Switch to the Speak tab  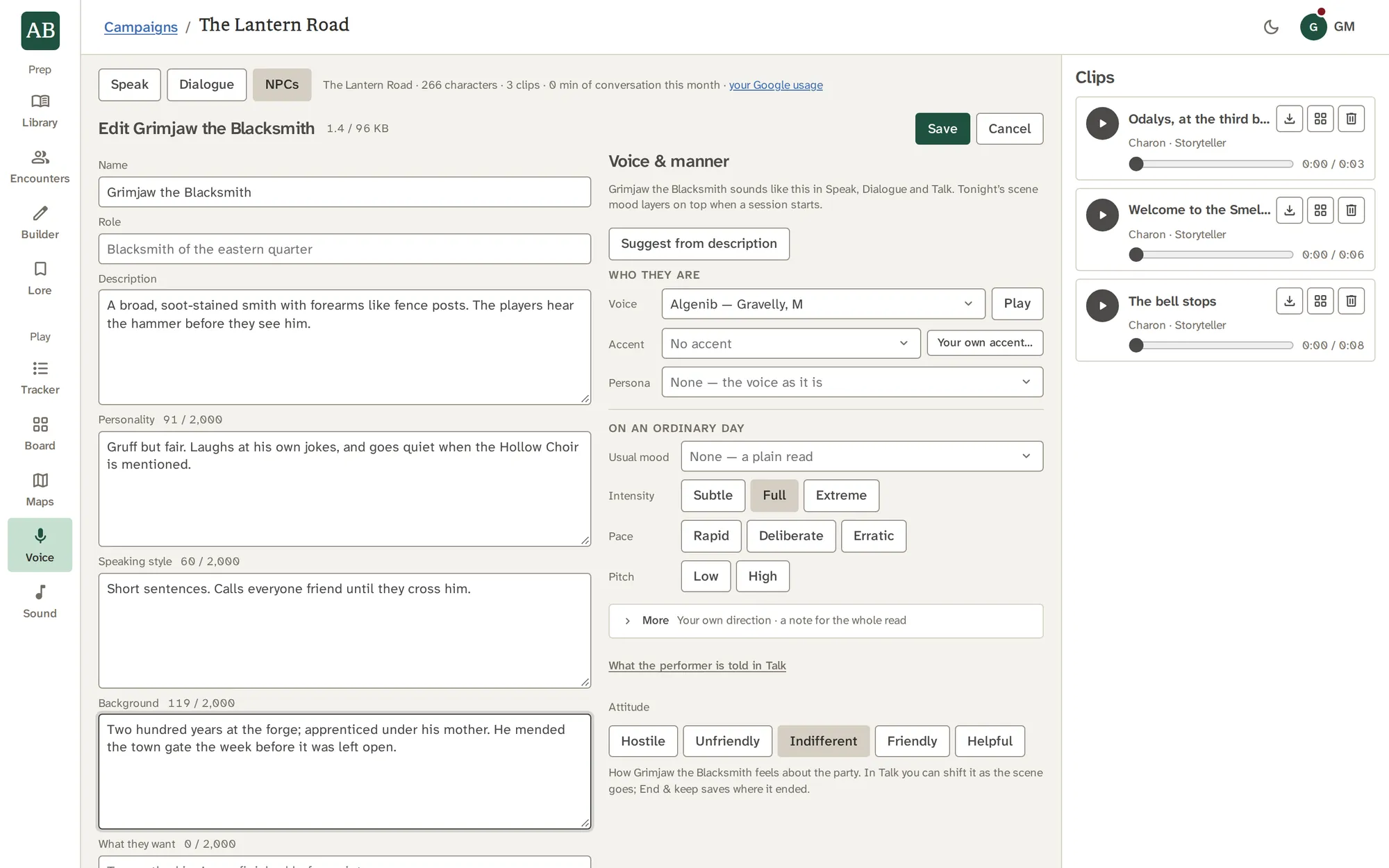tap(129, 85)
